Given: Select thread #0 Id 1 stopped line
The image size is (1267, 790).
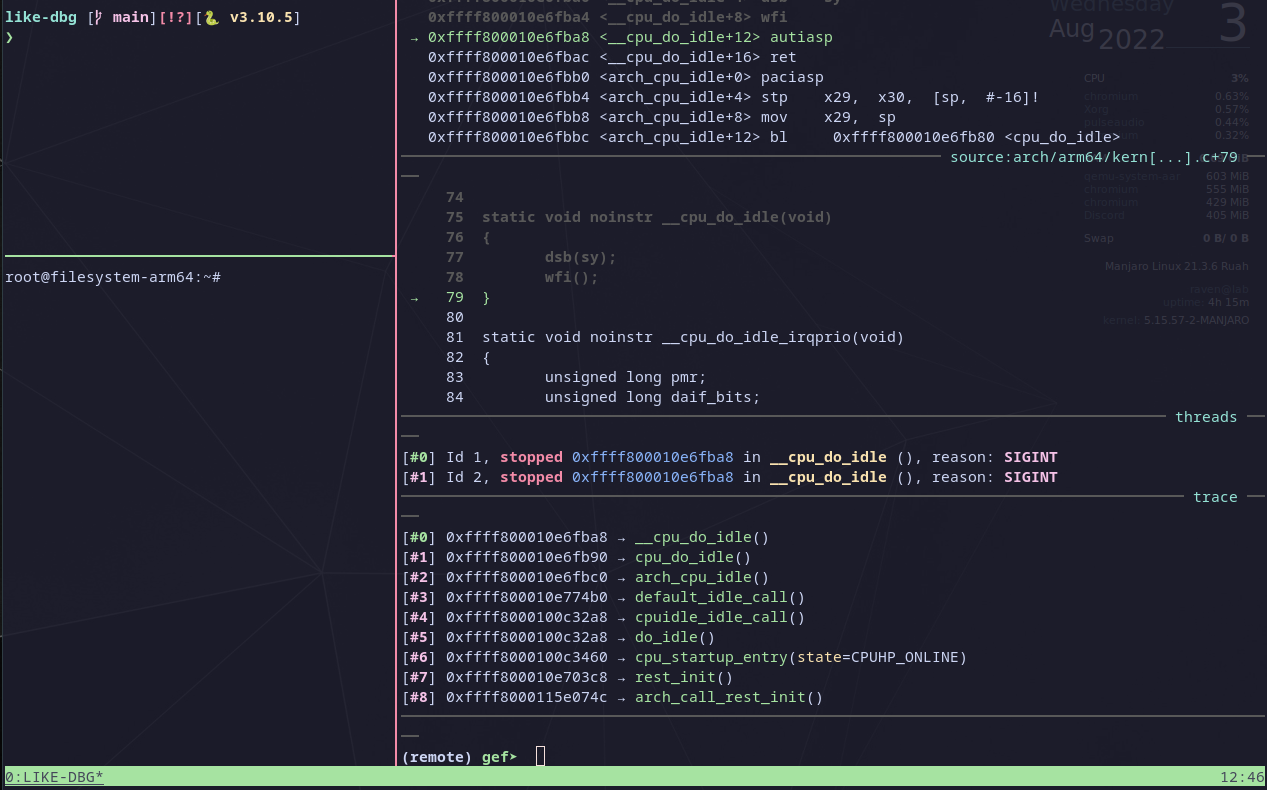Looking at the screenshot, I should point(730,457).
